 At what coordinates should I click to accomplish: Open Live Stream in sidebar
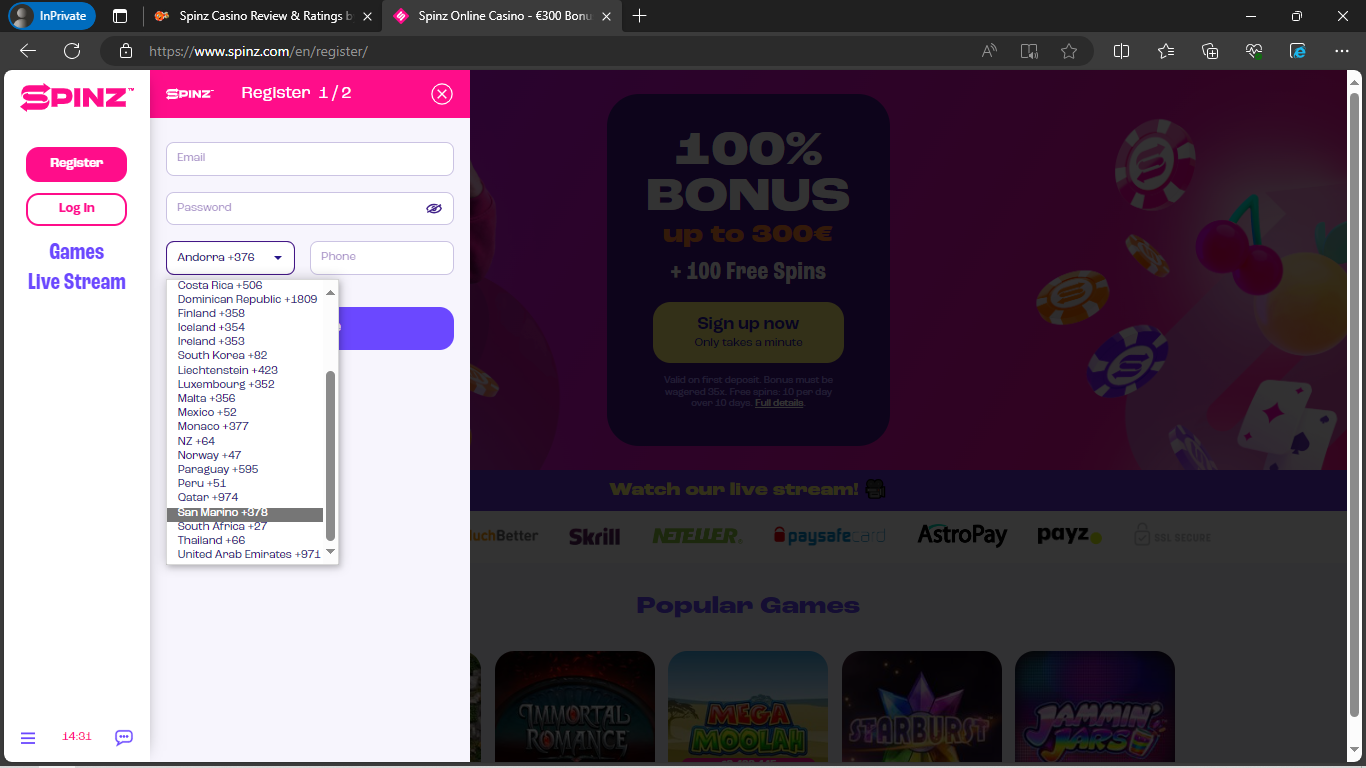[77, 282]
